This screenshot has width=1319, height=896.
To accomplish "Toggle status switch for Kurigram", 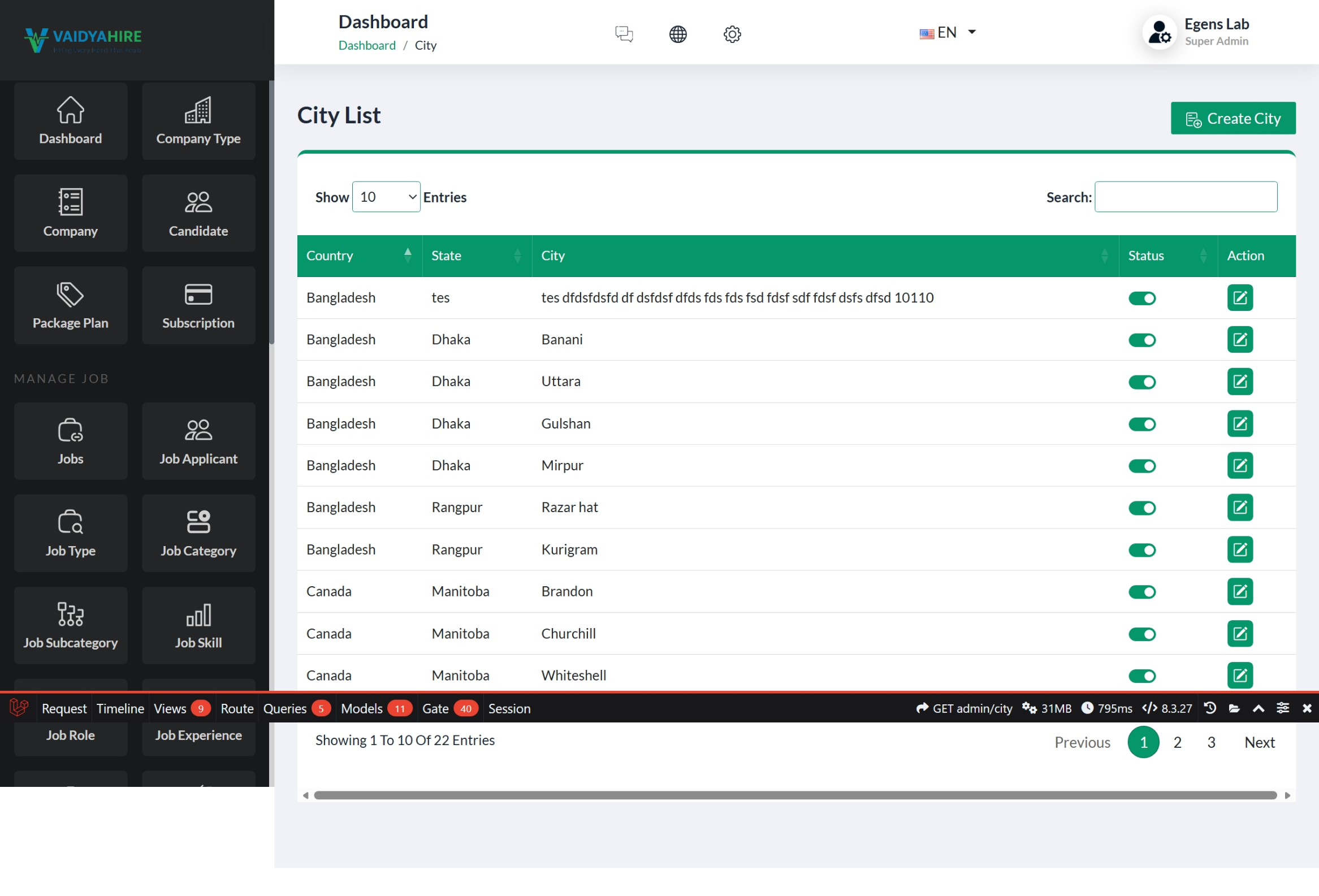I will pos(1142,550).
